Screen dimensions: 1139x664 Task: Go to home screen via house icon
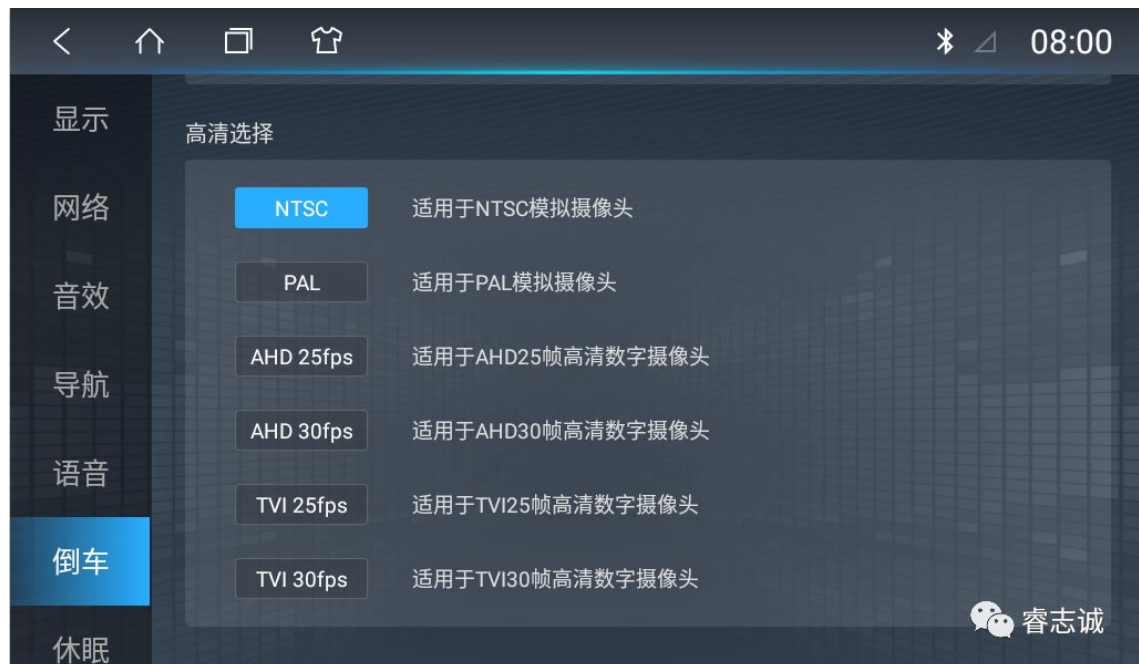149,43
